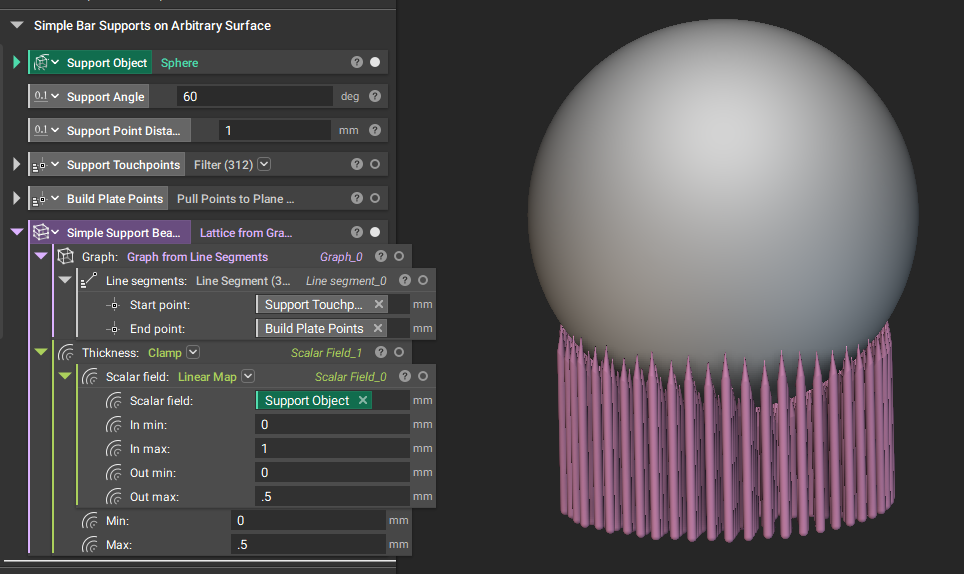
Task: Select the Lattice from Graph block label
Action: (246, 233)
